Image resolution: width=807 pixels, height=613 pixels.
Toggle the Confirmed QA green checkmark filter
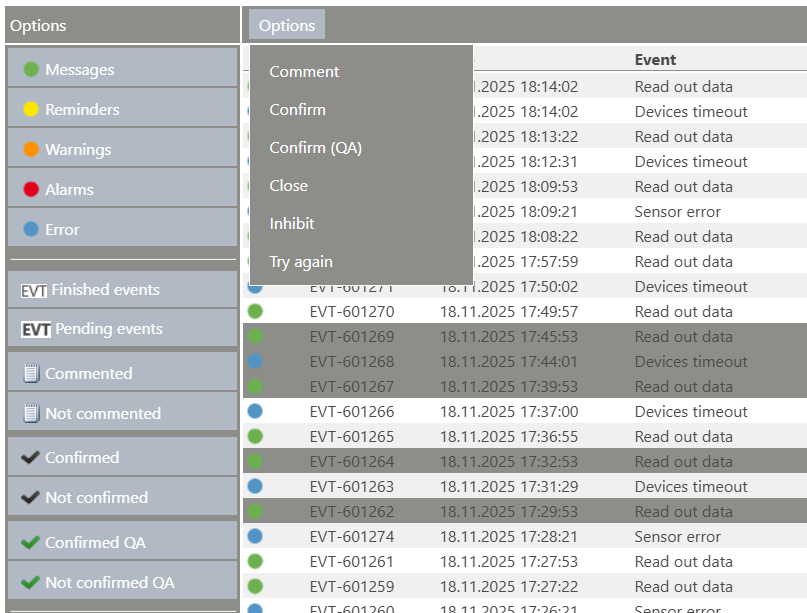click(x=33, y=539)
